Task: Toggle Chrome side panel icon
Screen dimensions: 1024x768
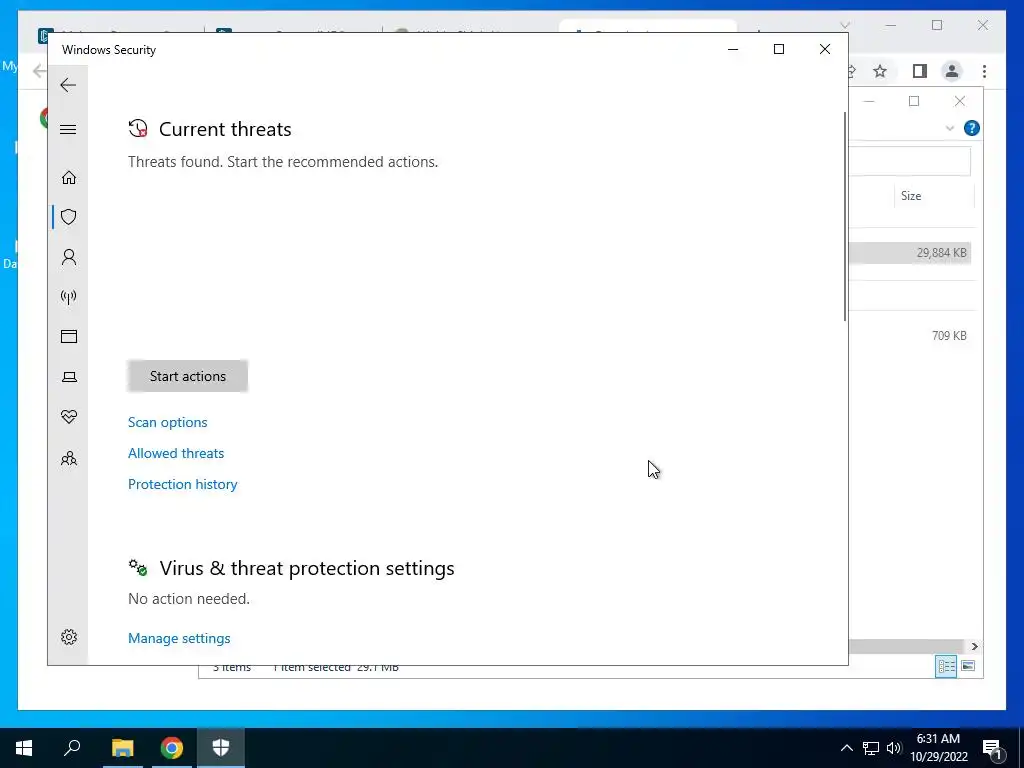Action: [x=920, y=71]
